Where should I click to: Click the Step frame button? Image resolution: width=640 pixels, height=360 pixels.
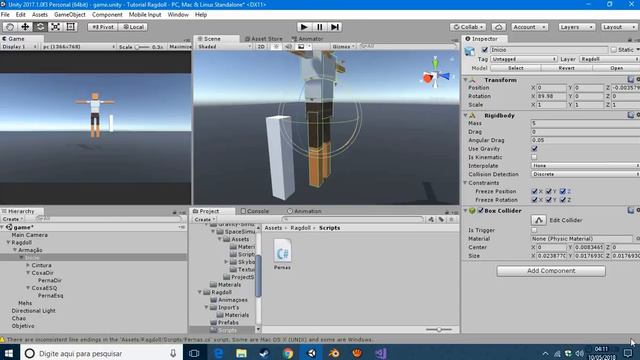point(335,27)
